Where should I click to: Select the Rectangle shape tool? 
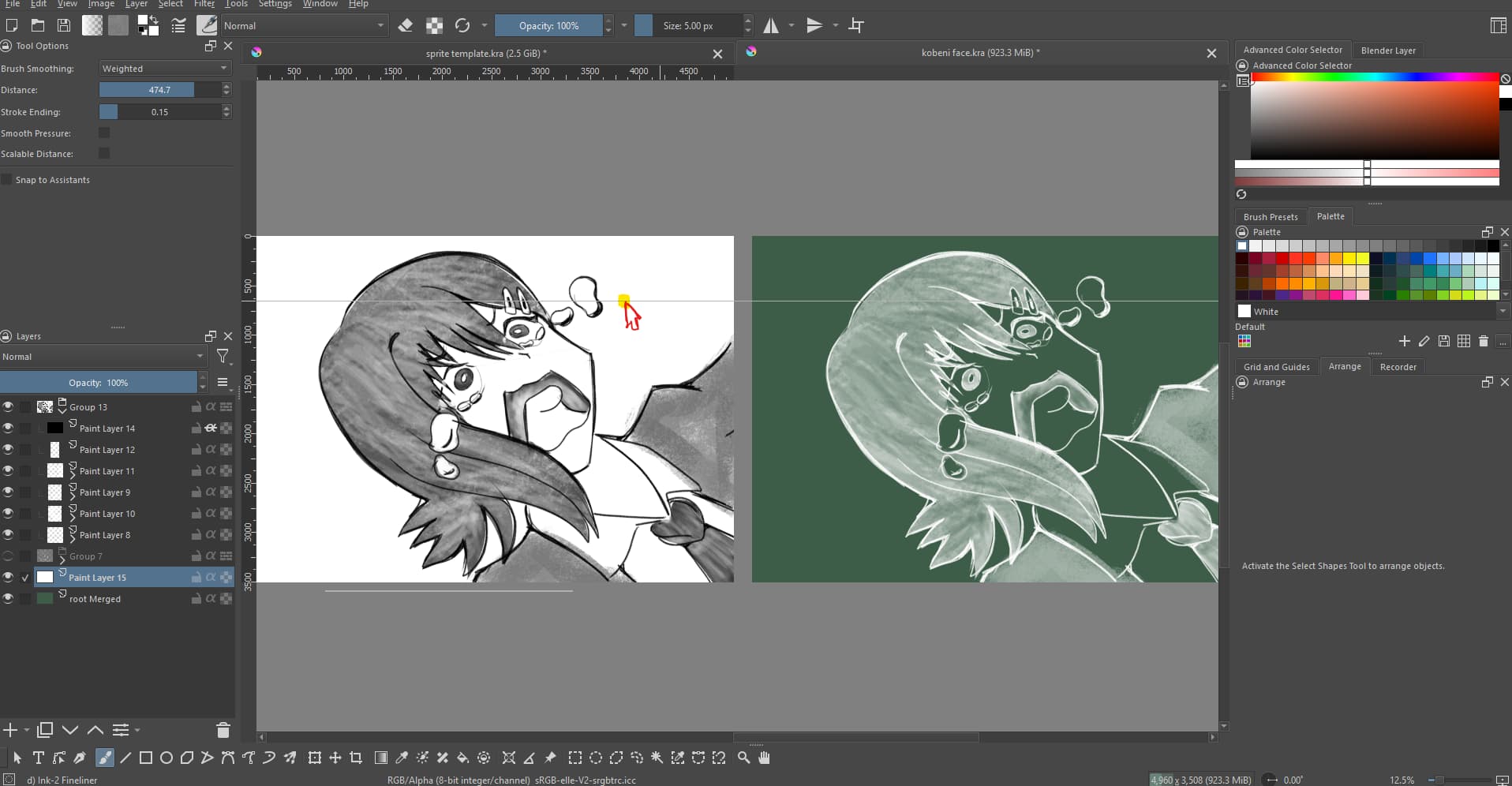[x=146, y=758]
